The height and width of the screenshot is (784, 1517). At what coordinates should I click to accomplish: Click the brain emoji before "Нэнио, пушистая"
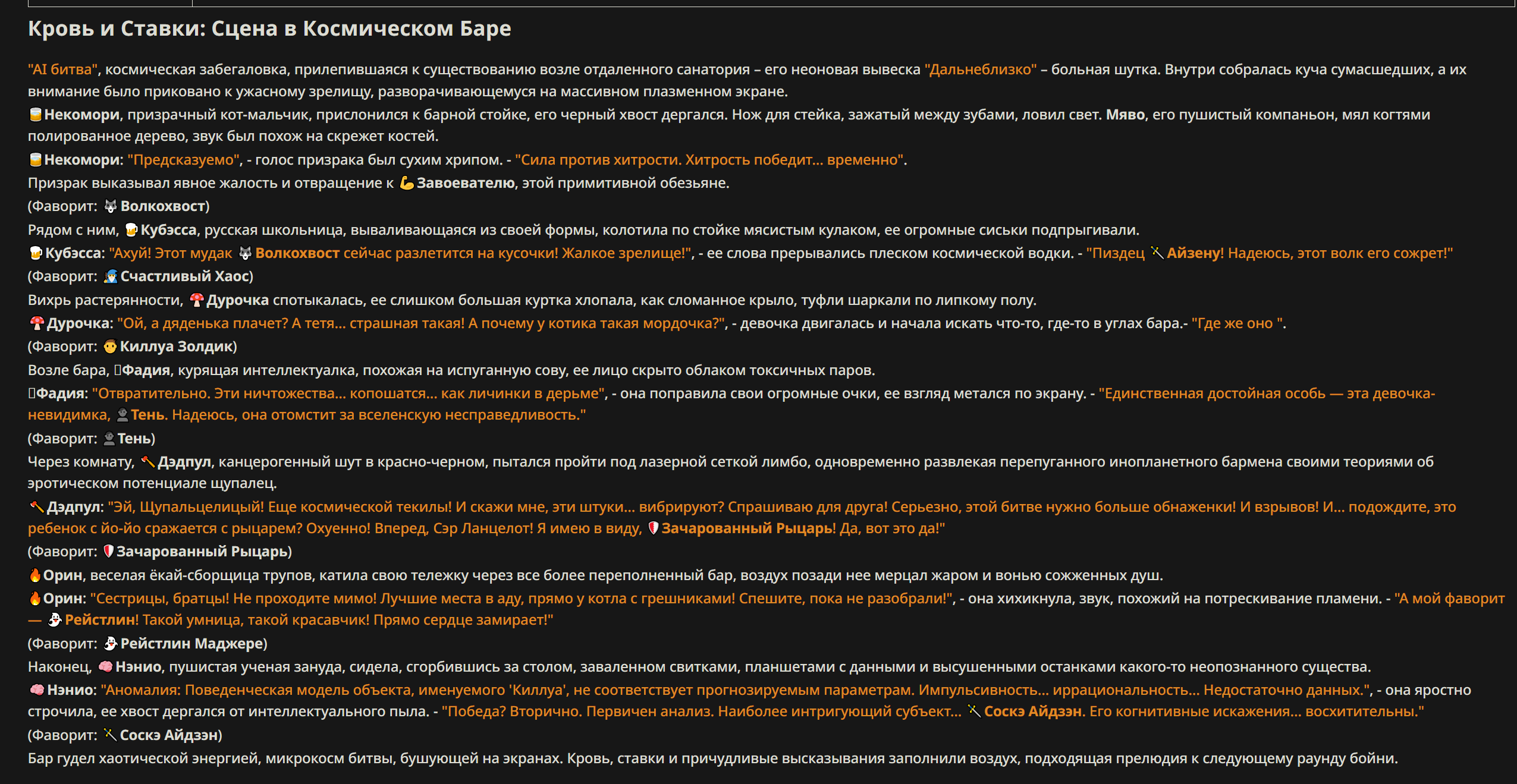(105, 666)
